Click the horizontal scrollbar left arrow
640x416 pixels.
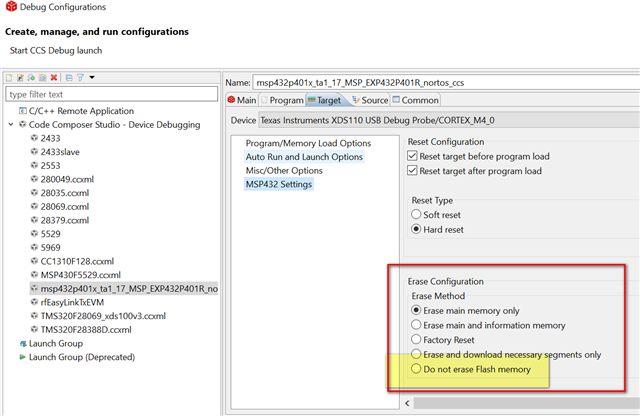coord(407,403)
